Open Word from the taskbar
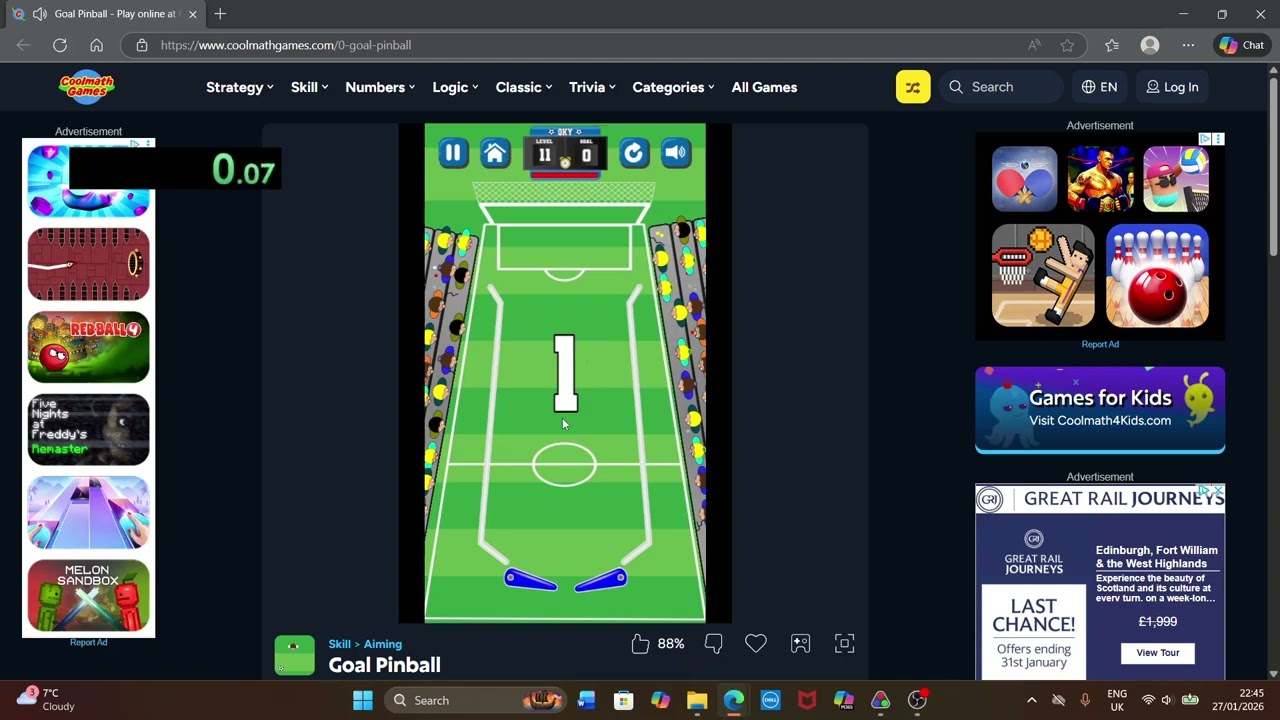 pyautogui.click(x=586, y=700)
